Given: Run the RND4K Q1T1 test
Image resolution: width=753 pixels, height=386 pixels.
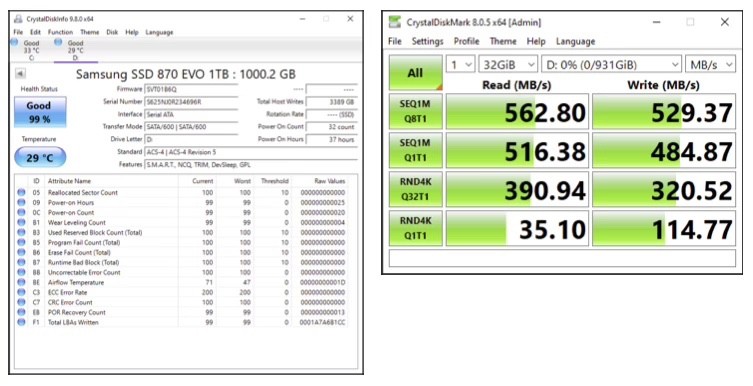Looking at the screenshot, I should (415, 228).
